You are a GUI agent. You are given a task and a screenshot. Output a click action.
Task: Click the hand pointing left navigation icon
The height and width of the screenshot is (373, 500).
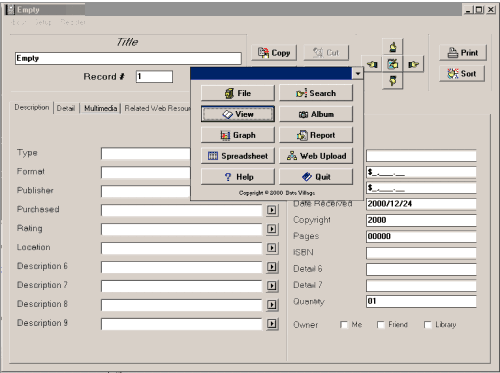(x=372, y=64)
